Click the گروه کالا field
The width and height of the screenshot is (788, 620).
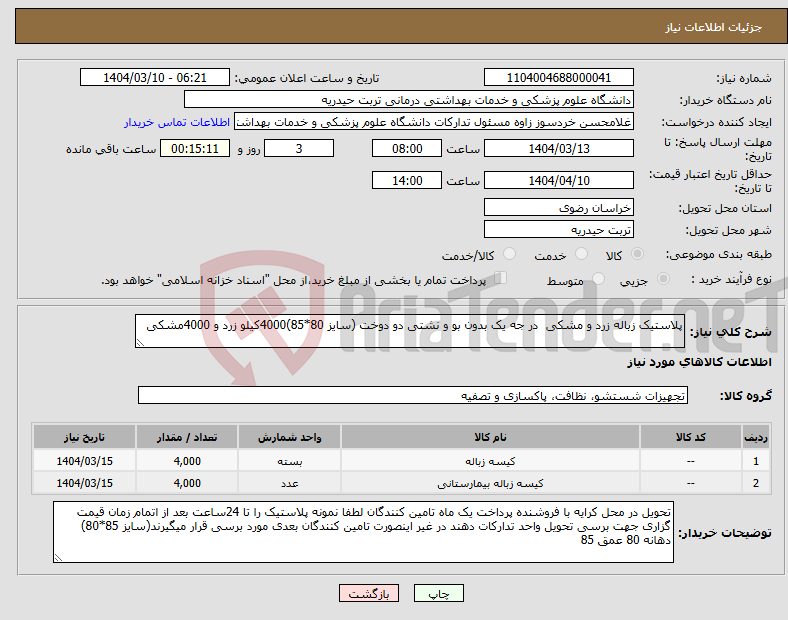(x=413, y=395)
